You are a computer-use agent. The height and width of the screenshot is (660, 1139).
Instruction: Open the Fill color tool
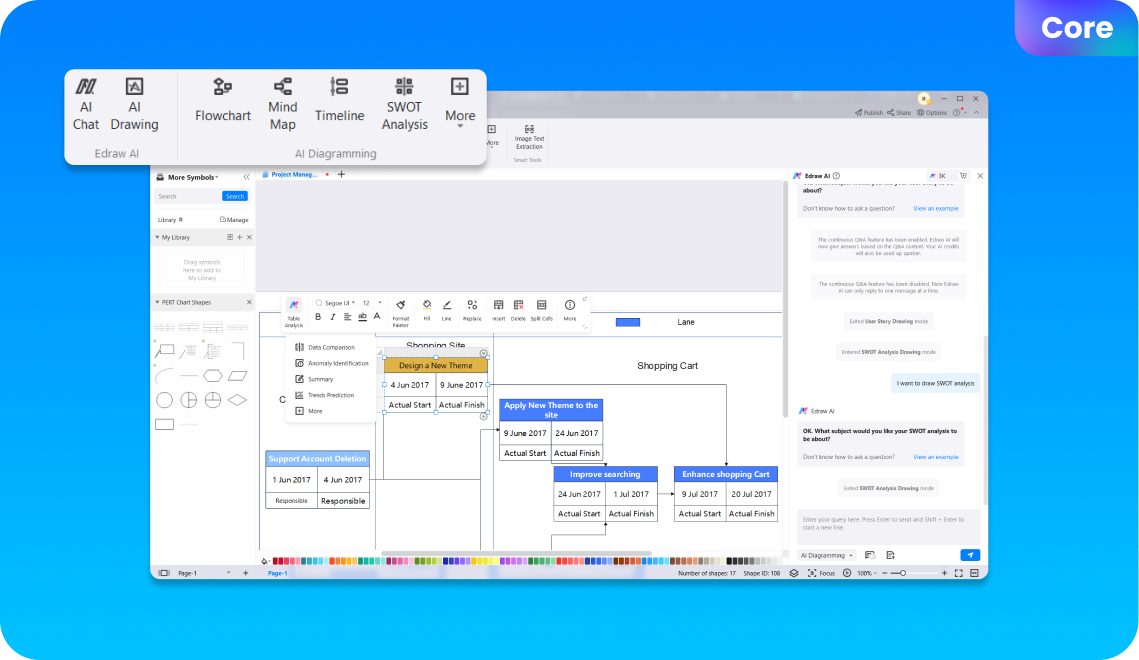(x=426, y=310)
